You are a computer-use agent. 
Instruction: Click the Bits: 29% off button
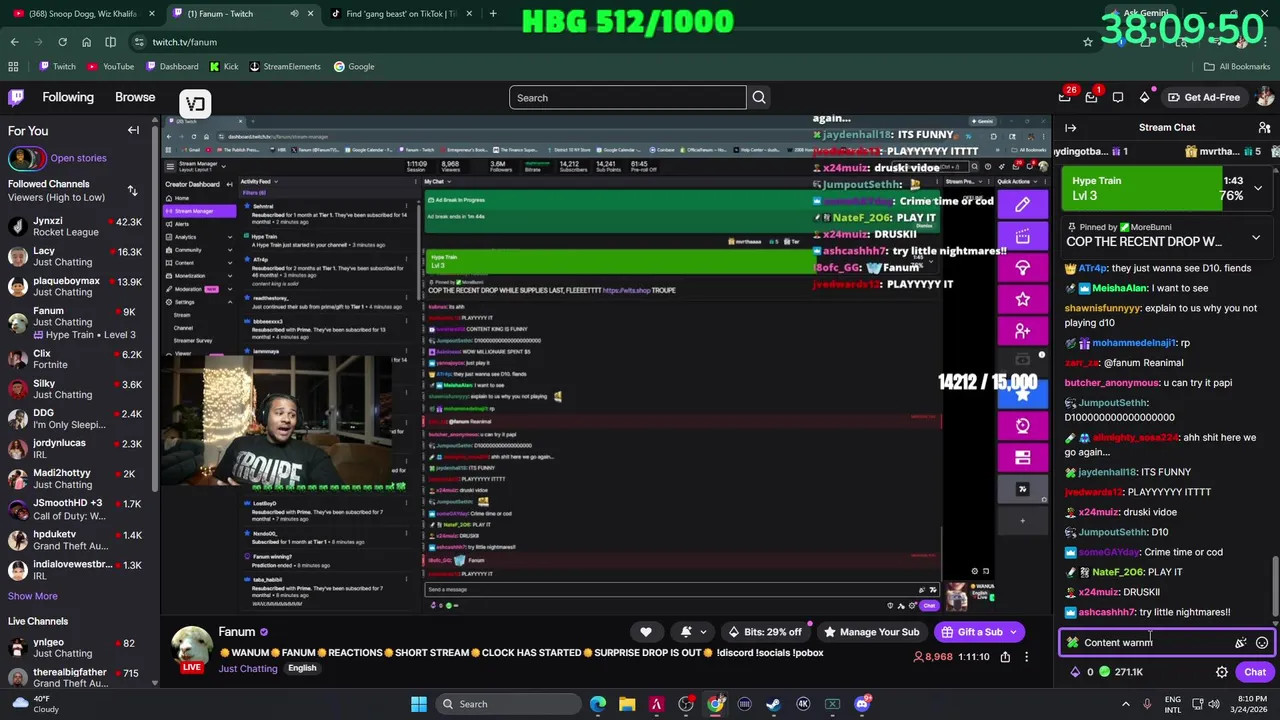coord(765,632)
